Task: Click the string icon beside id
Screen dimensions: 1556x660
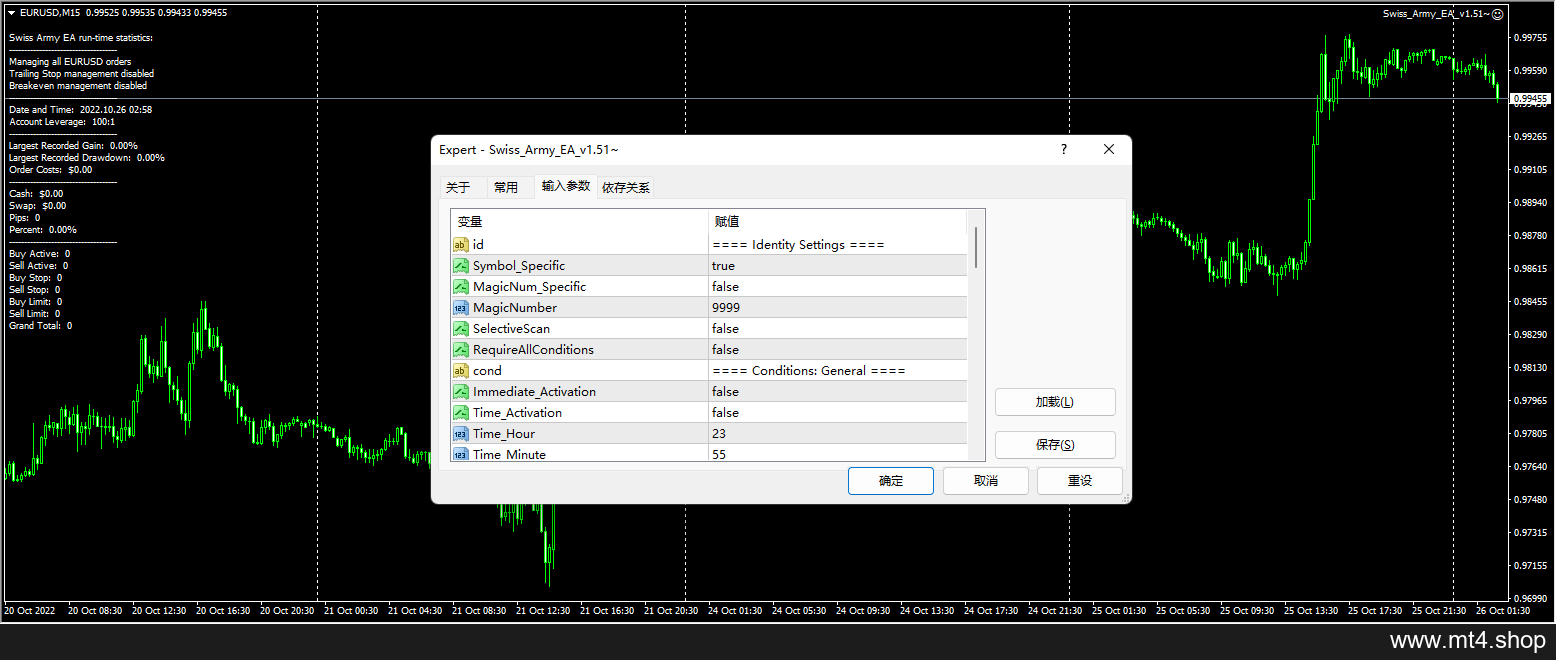Action: click(x=461, y=245)
